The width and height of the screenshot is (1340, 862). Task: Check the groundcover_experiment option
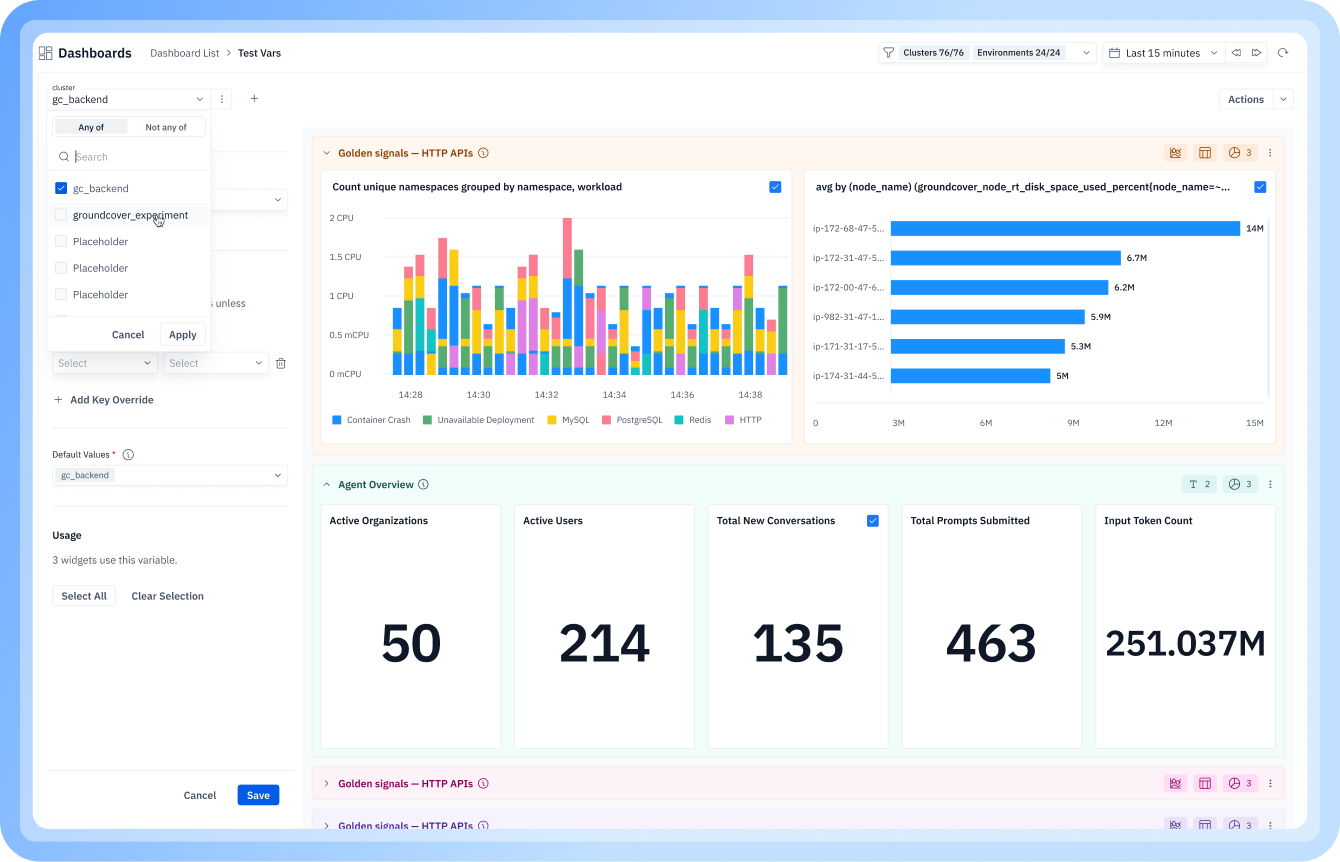click(x=61, y=215)
